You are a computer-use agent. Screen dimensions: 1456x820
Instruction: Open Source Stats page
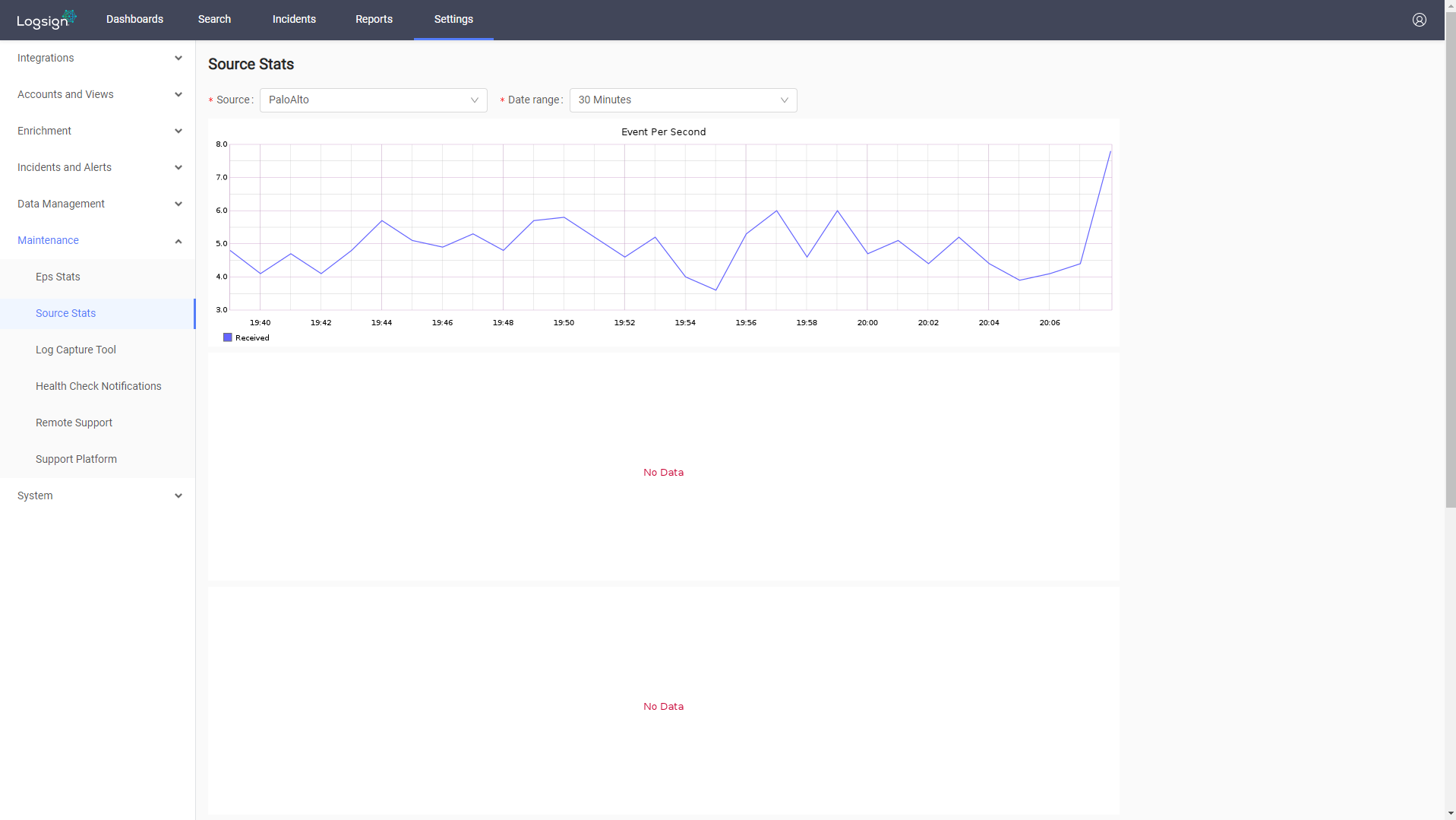97,313
